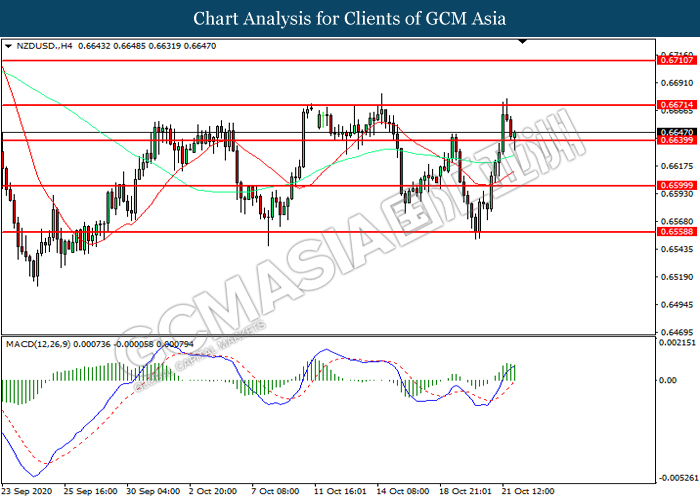Viewport: 700px width, 500px height.
Task: Click the NZDUSD.,H4 symbol title text
Action: tap(44, 46)
